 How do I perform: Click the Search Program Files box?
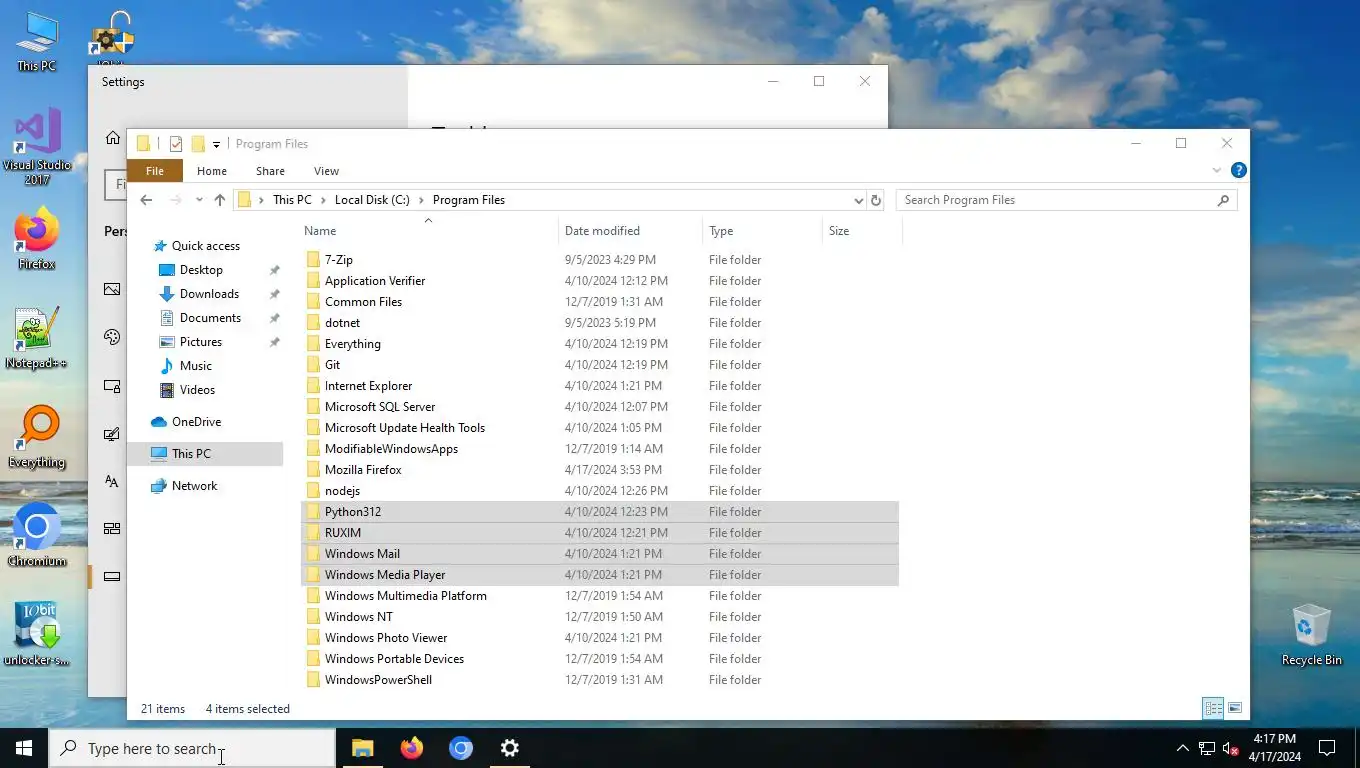tap(1066, 200)
